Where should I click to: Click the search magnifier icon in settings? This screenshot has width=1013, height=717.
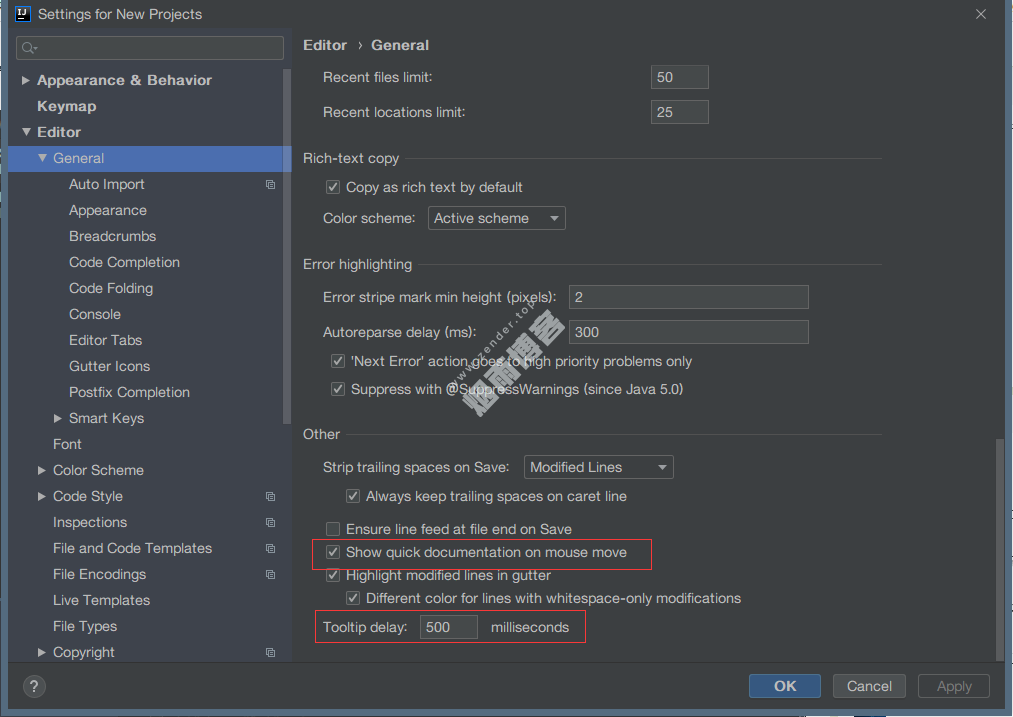tap(29, 48)
